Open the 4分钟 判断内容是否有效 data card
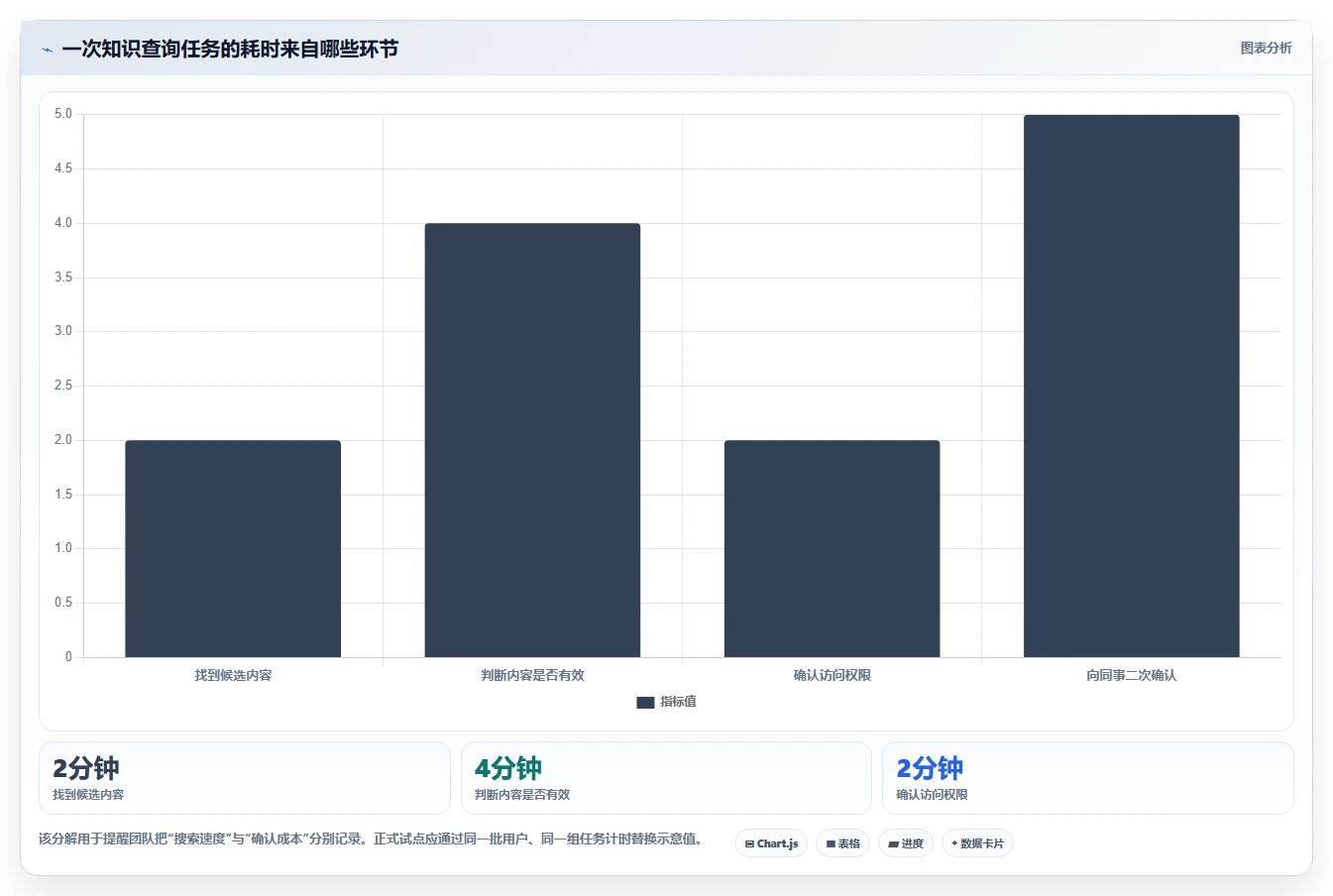This screenshot has height=896, width=1333. tap(666, 778)
